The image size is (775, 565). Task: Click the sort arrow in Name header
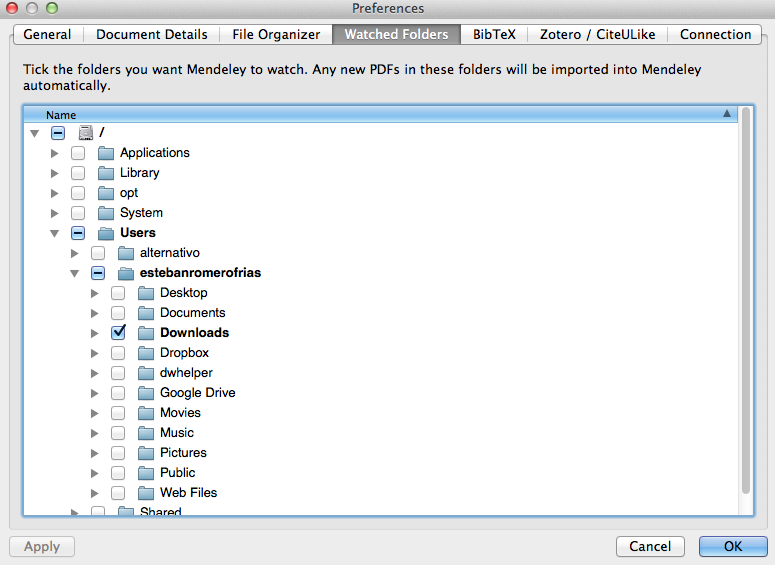(727, 114)
